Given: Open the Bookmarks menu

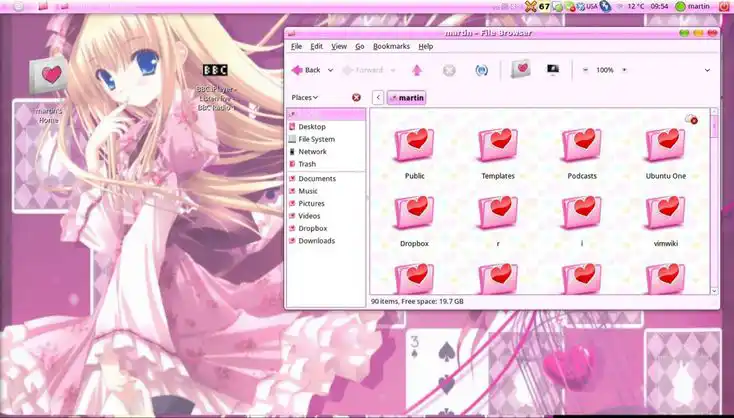Looking at the screenshot, I should point(391,46).
